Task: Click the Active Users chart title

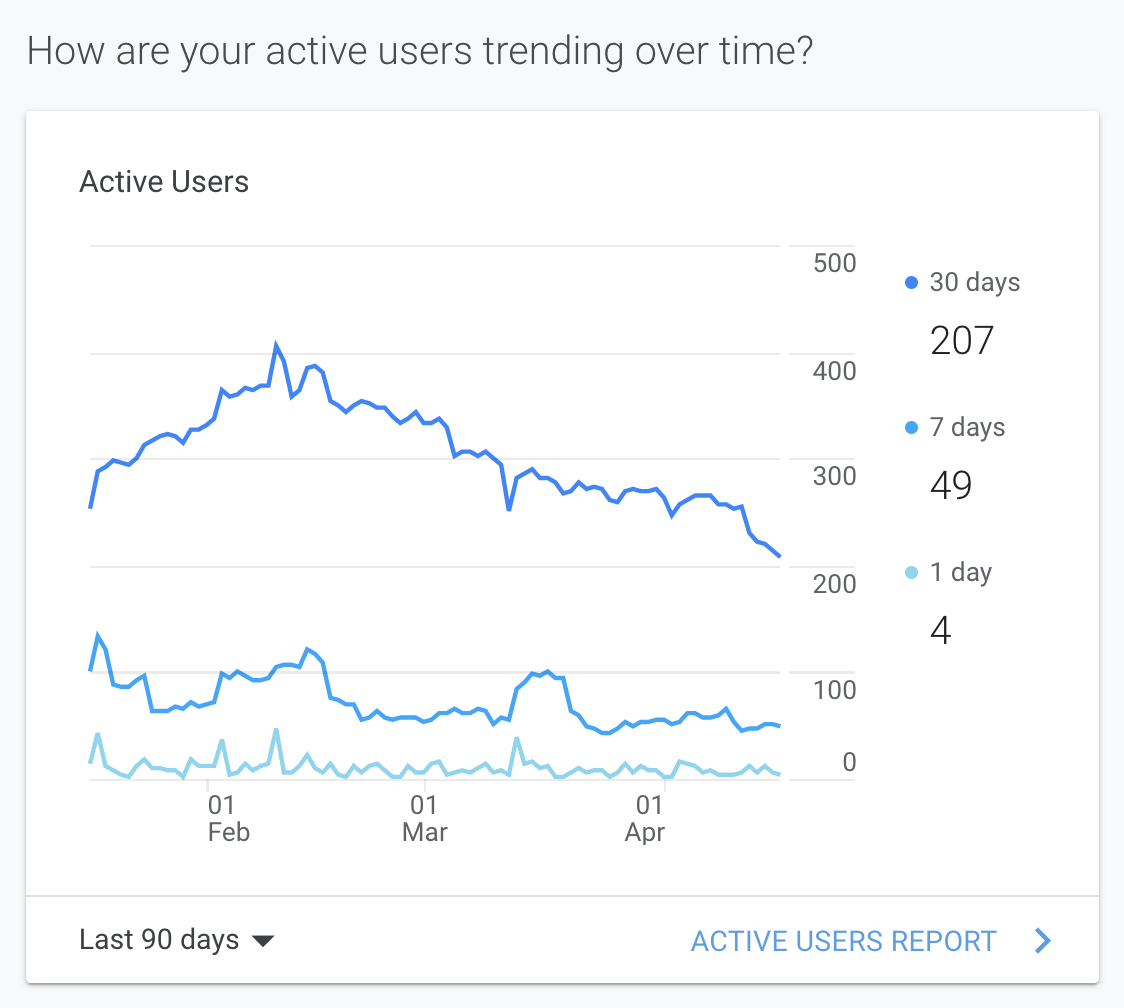Action: (164, 182)
